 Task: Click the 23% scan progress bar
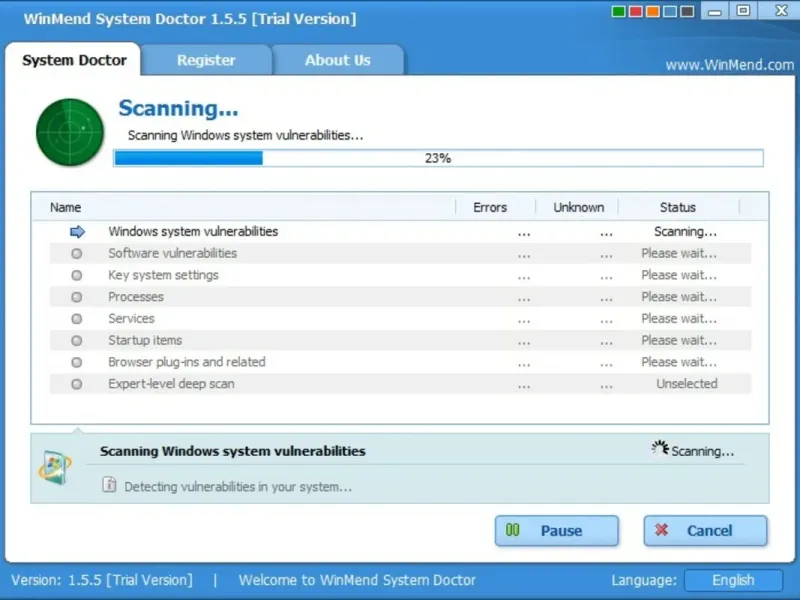click(x=438, y=158)
